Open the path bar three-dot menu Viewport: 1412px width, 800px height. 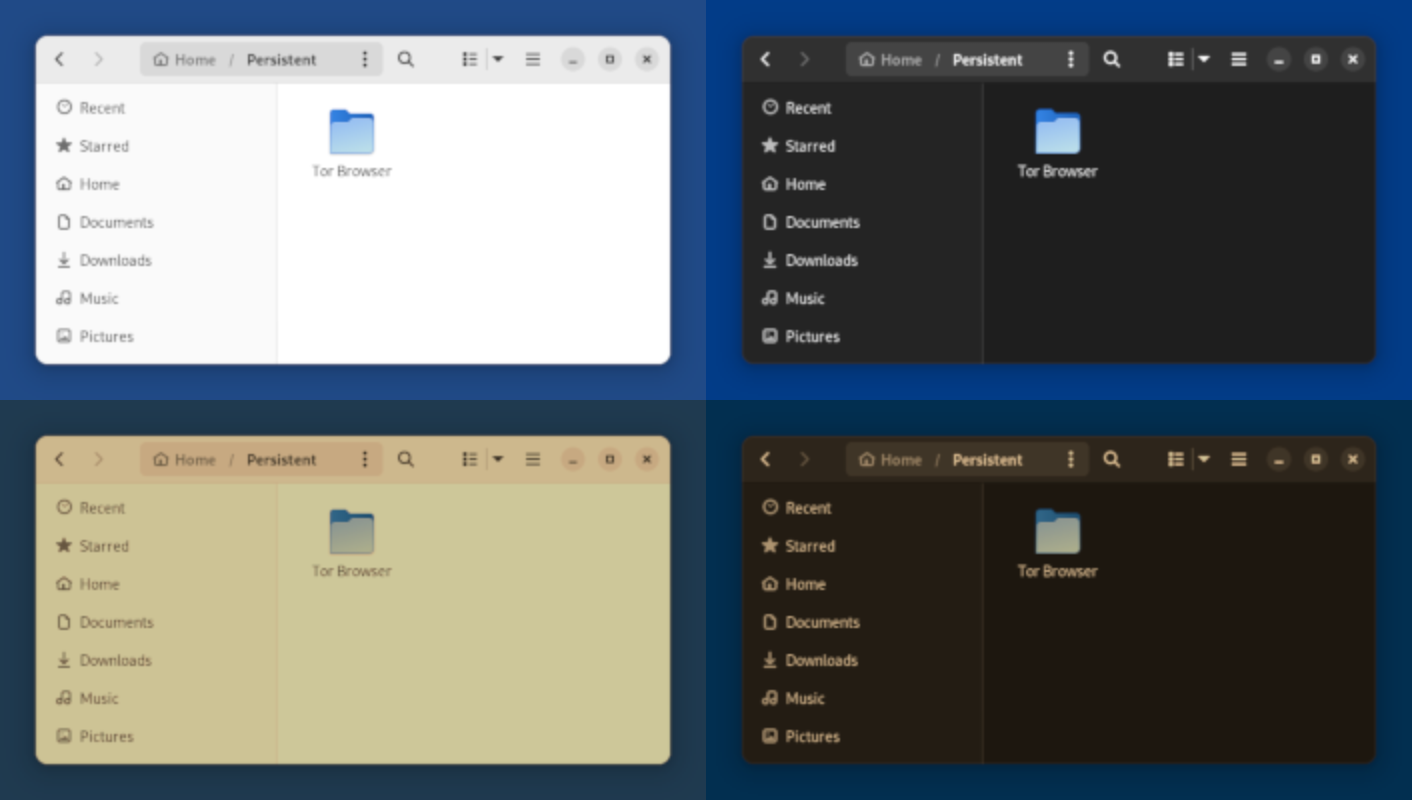point(365,59)
